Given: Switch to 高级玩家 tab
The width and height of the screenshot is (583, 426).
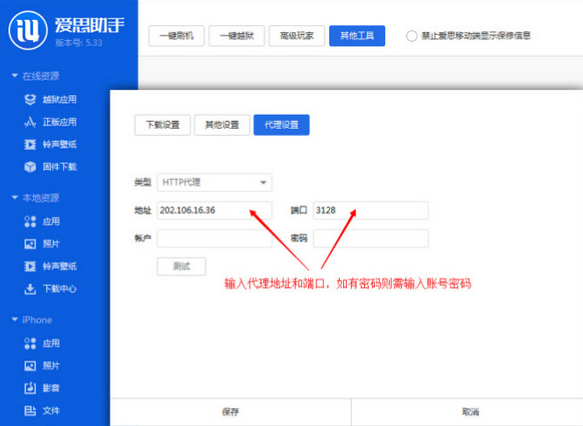Looking at the screenshot, I should 297,36.
